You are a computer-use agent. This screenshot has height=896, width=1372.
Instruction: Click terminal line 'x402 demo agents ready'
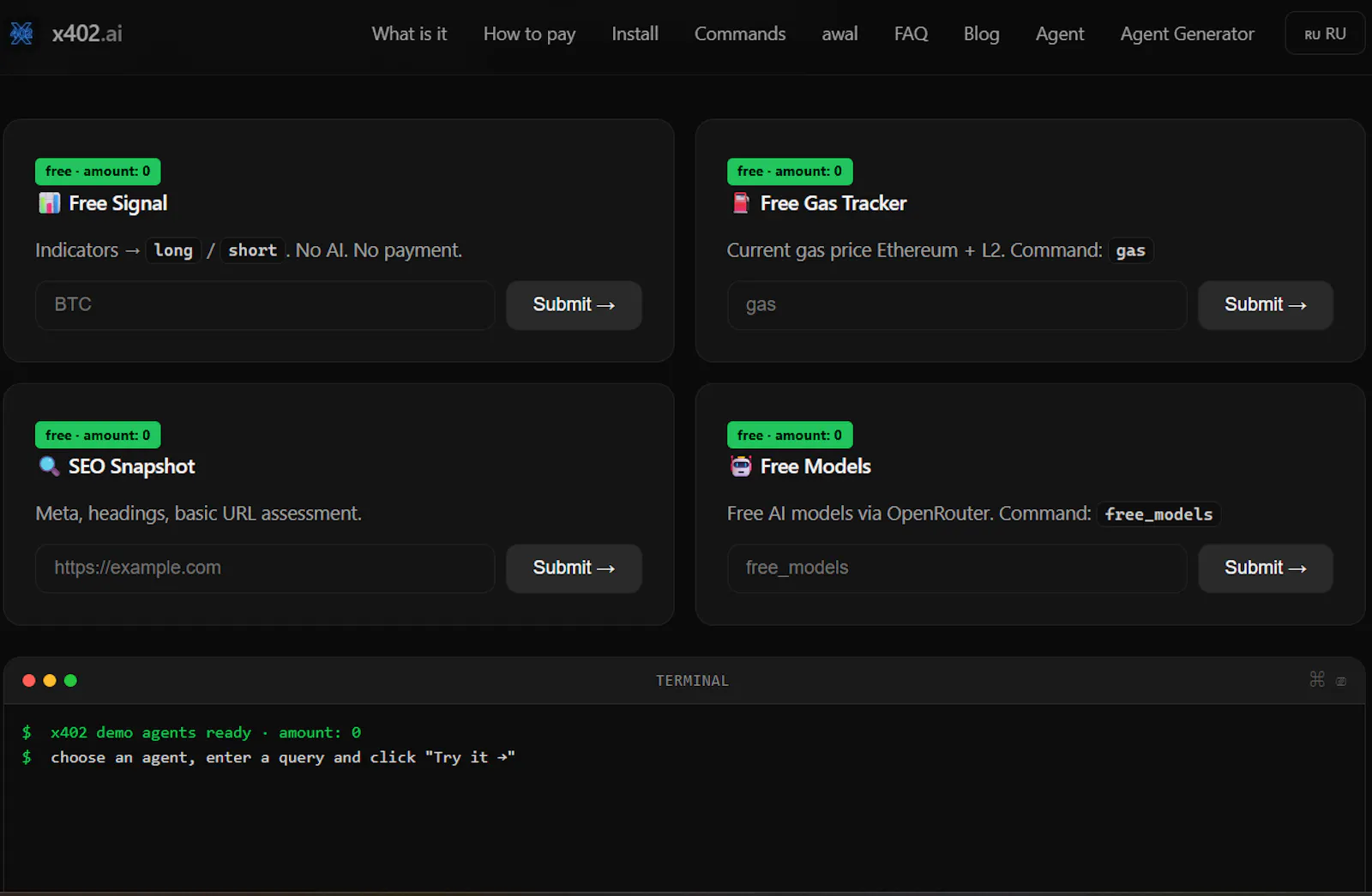point(205,733)
